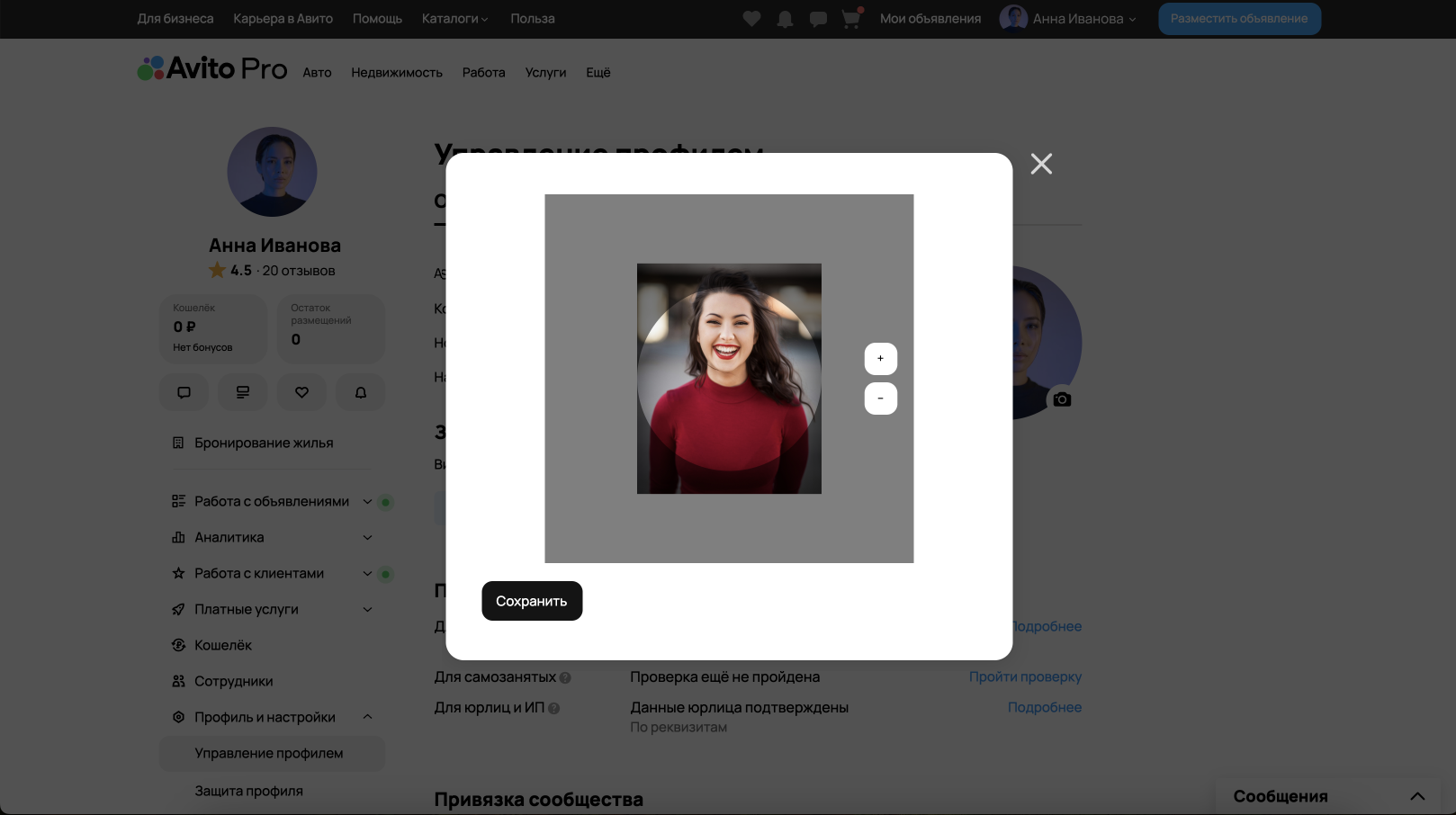Open Остаток размещений card
This screenshot has width=1456, height=815.
pos(331,328)
